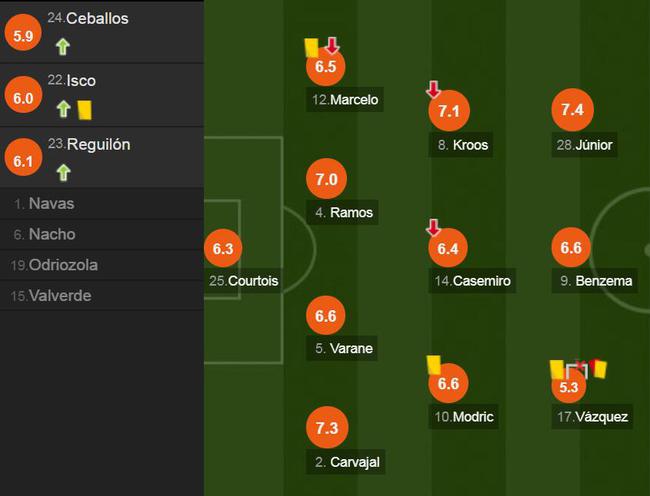Open Benzema player name label

point(595,281)
